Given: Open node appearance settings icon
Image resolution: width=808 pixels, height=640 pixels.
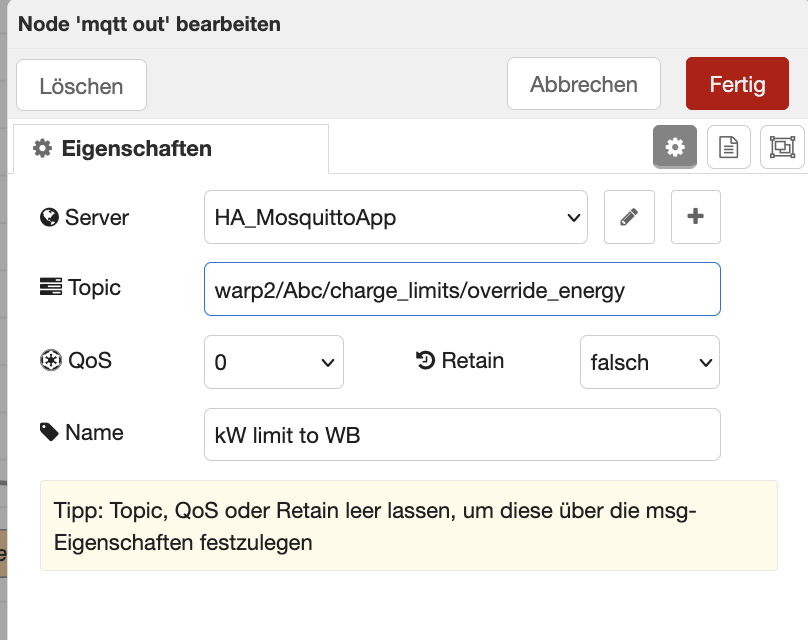Looking at the screenshot, I should click(782, 147).
